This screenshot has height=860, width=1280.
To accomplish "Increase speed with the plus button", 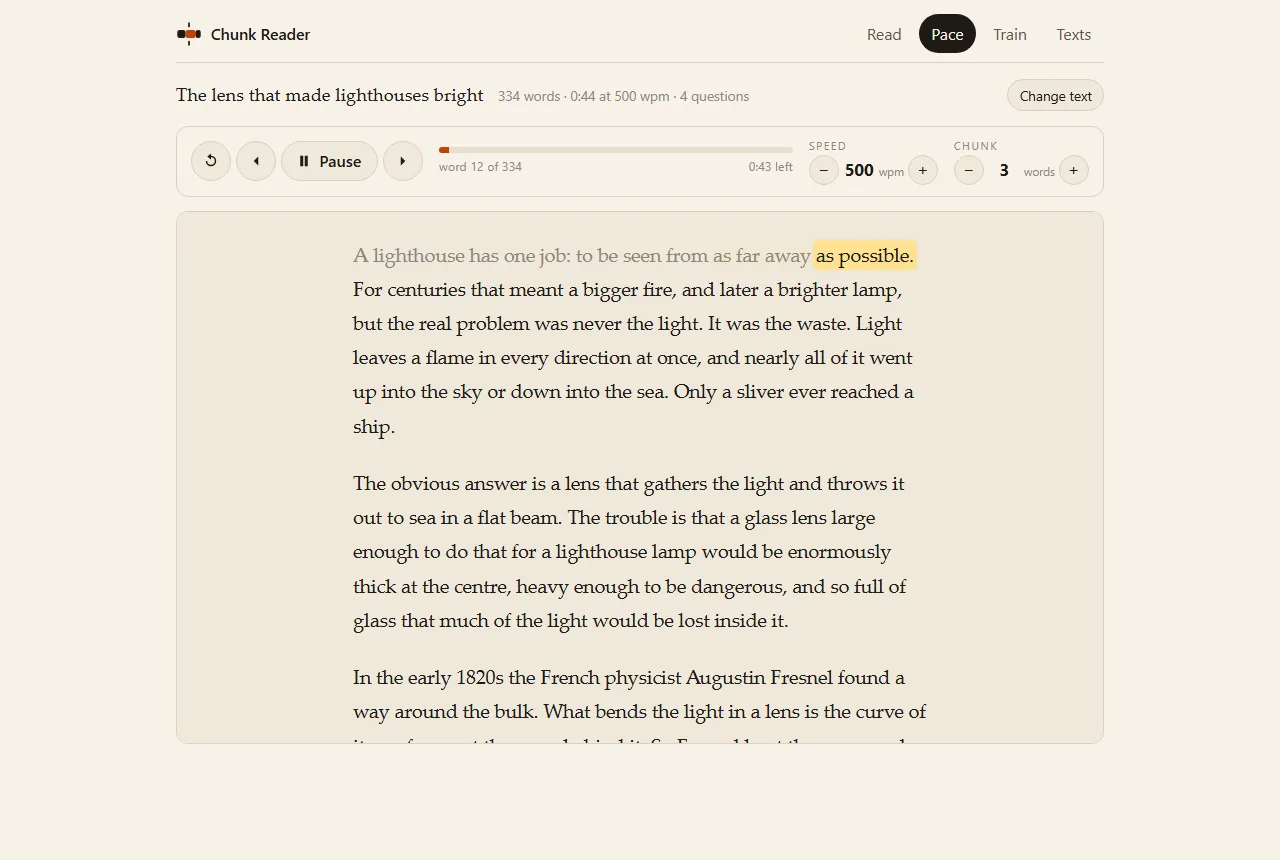I will point(923,170).
